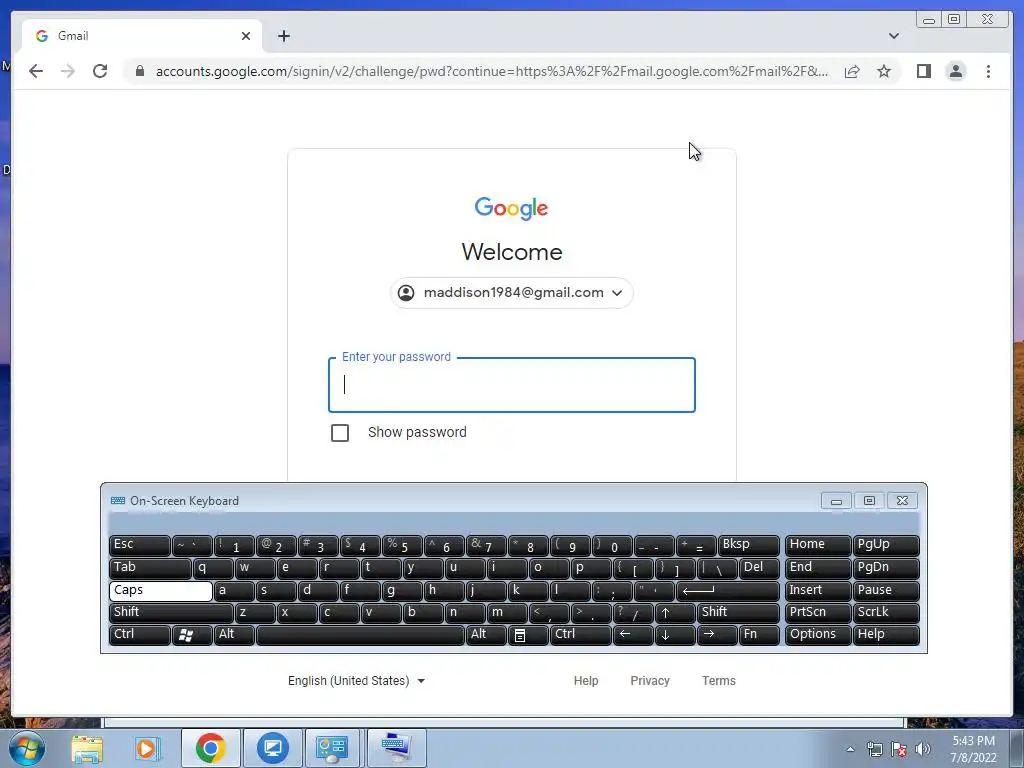Click the Del key
1024x768 pixels.
tap(759, 568)
